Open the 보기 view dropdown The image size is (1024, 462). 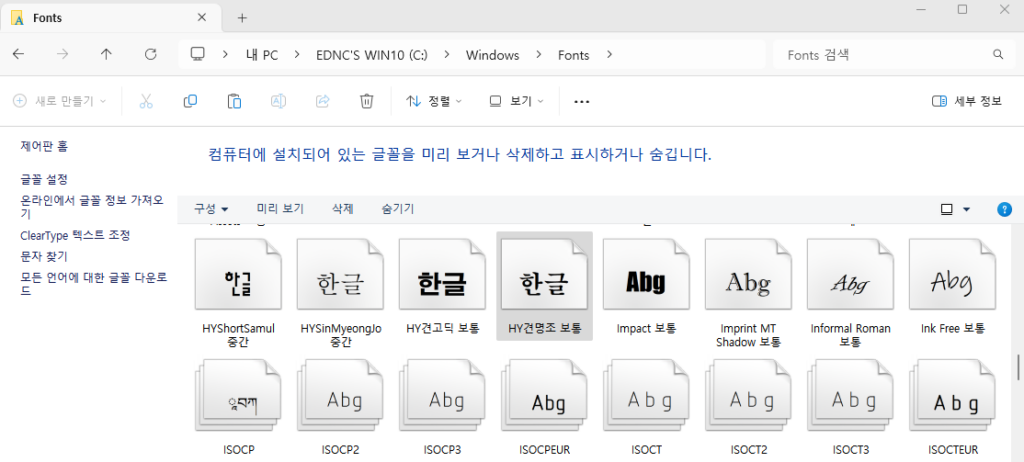[516, 101]
